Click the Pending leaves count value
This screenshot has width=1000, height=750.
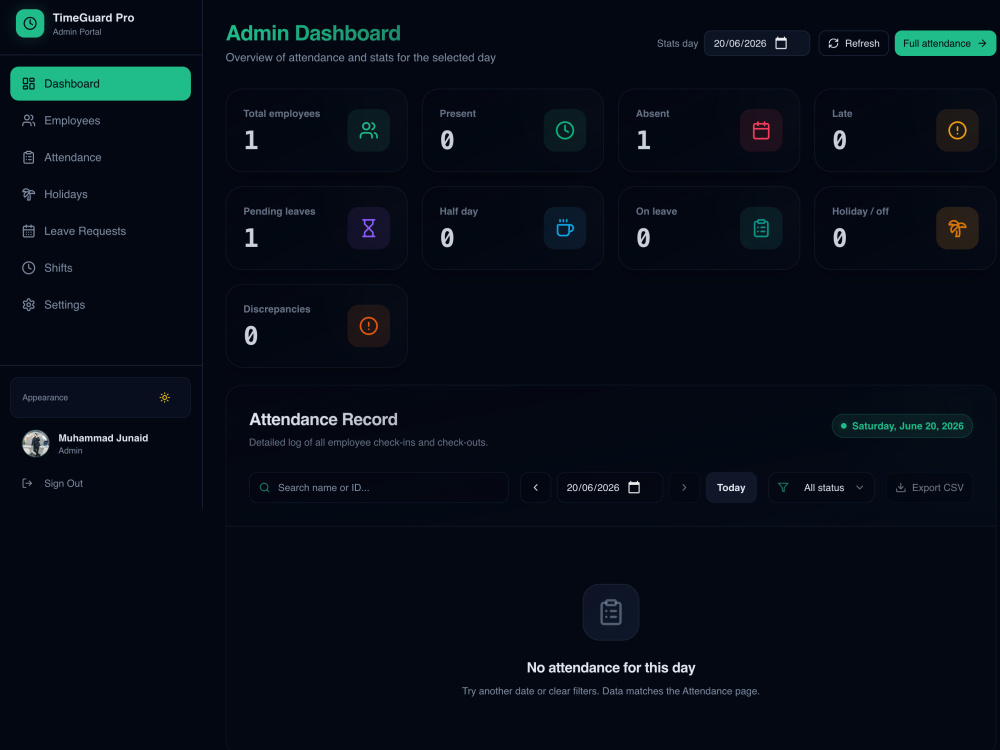[x=251, y=238]
